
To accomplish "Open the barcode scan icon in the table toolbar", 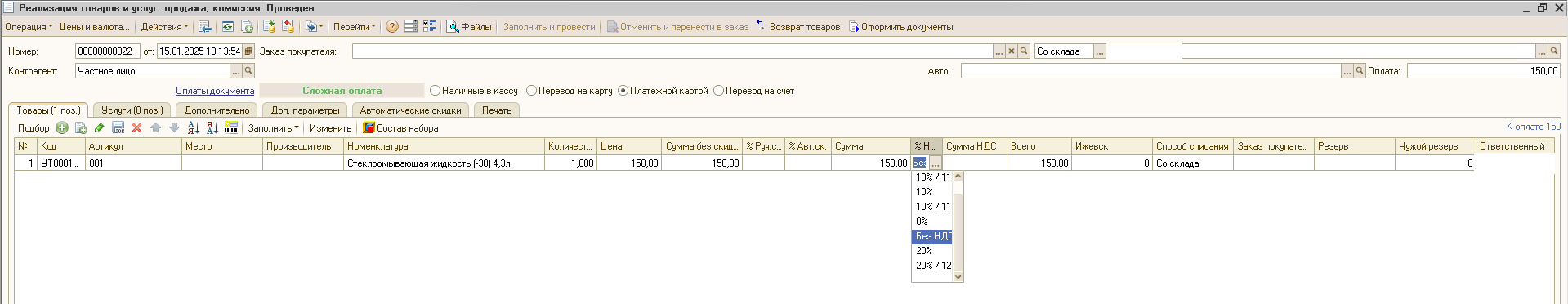I will 231,127.
